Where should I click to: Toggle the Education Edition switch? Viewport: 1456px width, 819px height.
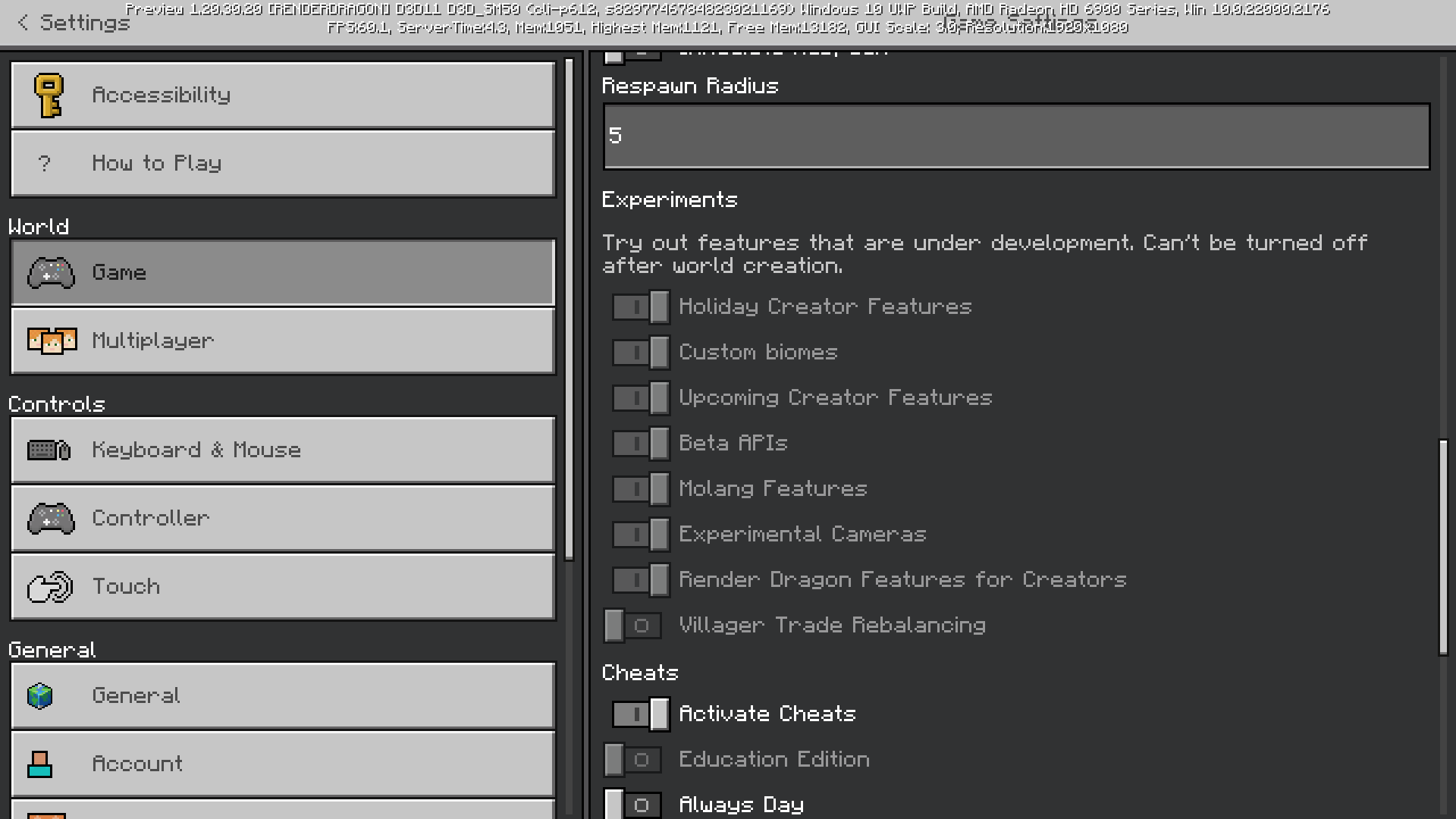click(x=632, y=760)
